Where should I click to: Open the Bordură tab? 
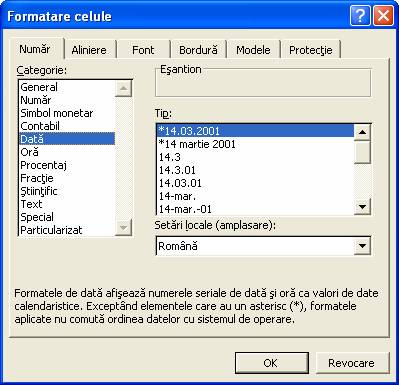click(x=198, y=50)
